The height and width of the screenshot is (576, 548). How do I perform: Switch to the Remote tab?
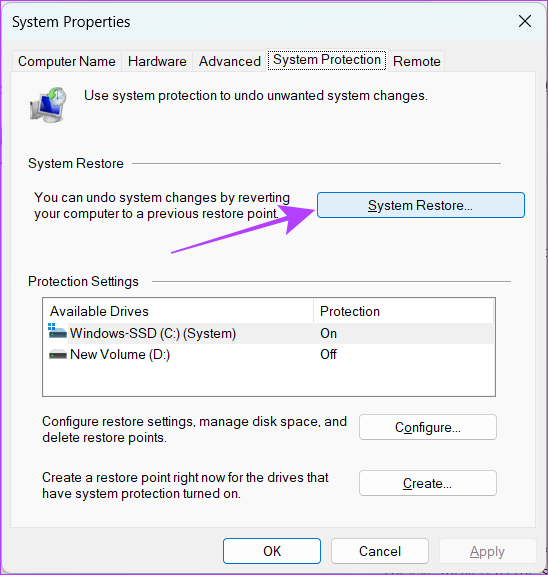point(417,61)
